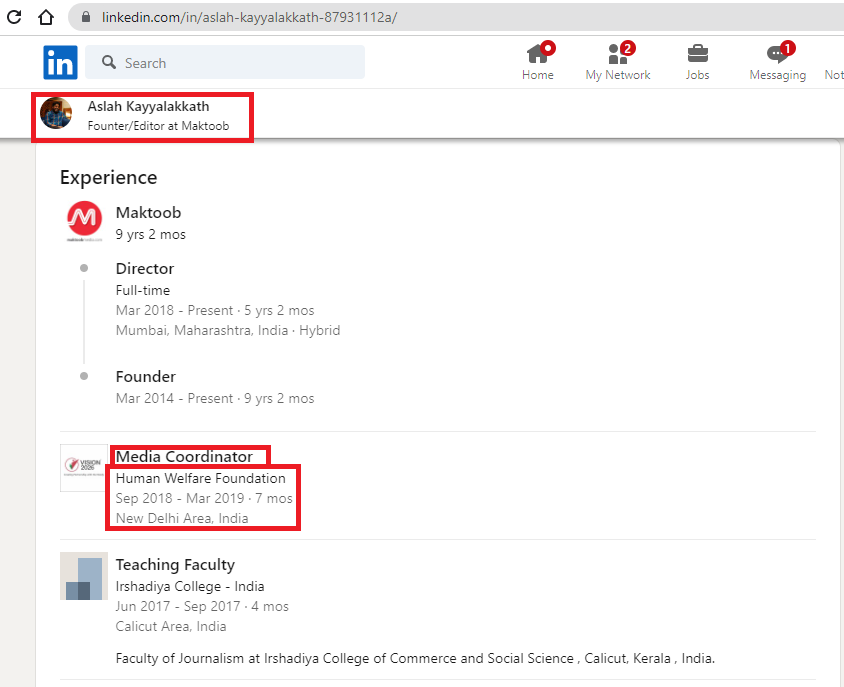Image resolution: width=844 pixels, height=687 pixels.
Task: Click the Jobs briefcase icon
Action: 698,54
